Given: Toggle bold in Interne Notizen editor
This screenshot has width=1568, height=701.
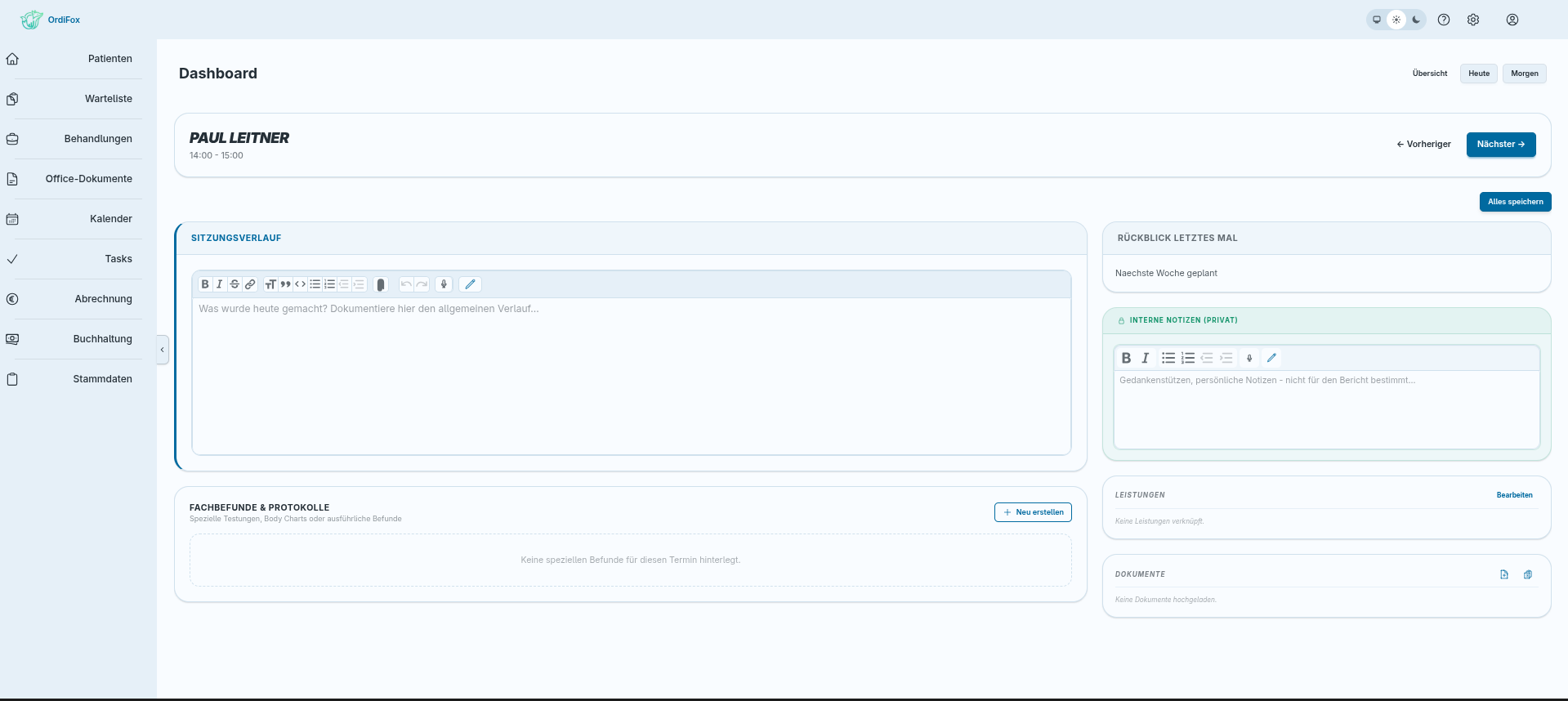Looking at the screenshot, I should pos(1126,358).
